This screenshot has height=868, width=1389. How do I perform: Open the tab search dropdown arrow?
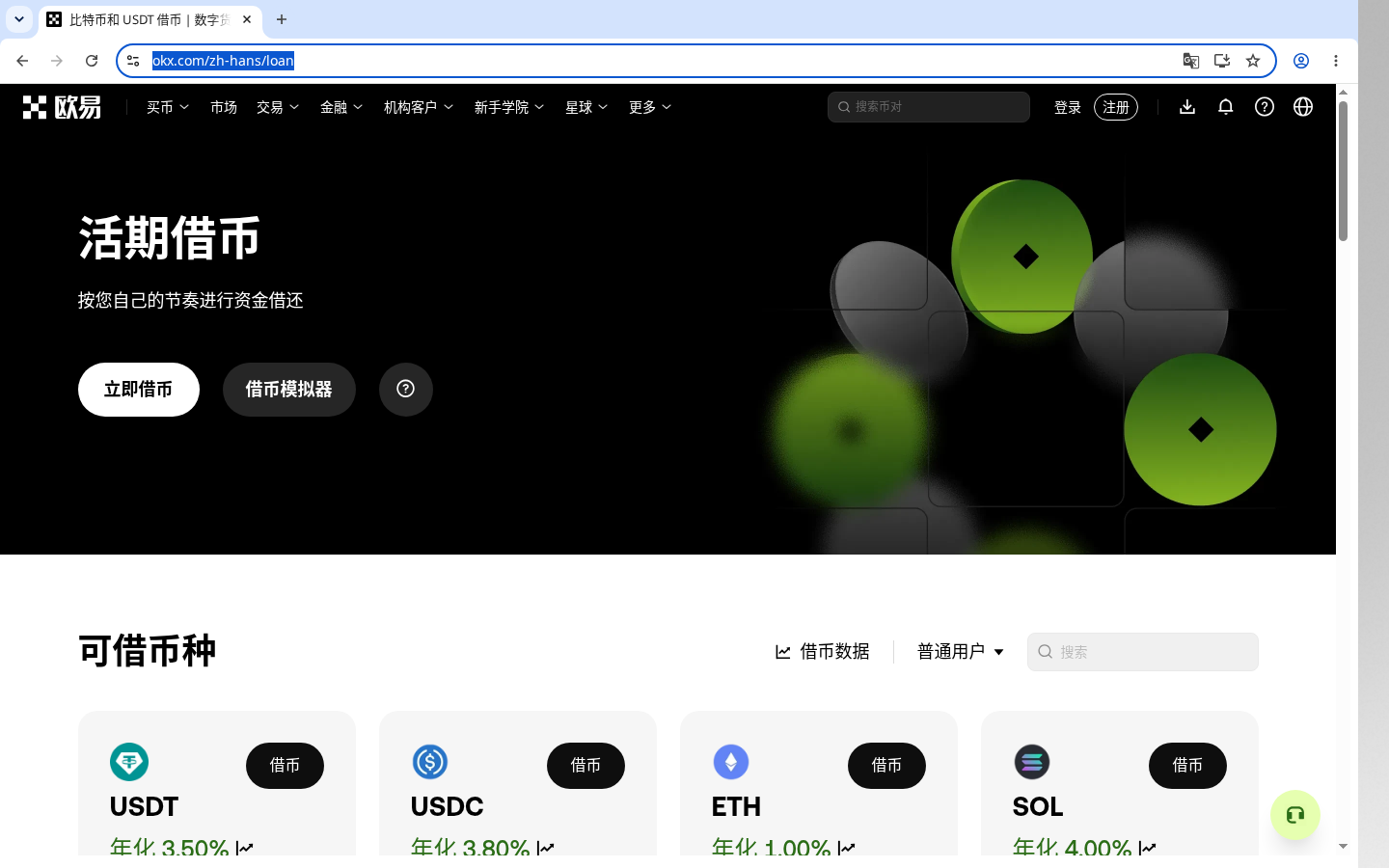[19, 19]
